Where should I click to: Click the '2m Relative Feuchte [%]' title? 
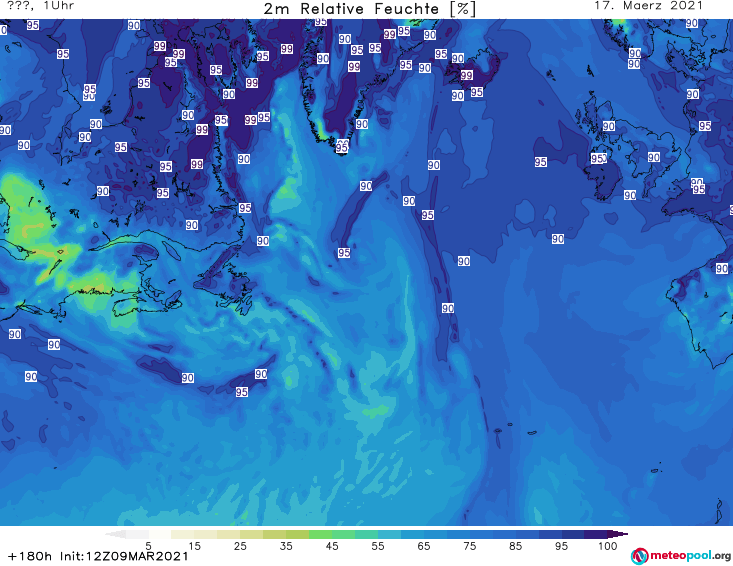pyautogui.click(x=370, y=9)
